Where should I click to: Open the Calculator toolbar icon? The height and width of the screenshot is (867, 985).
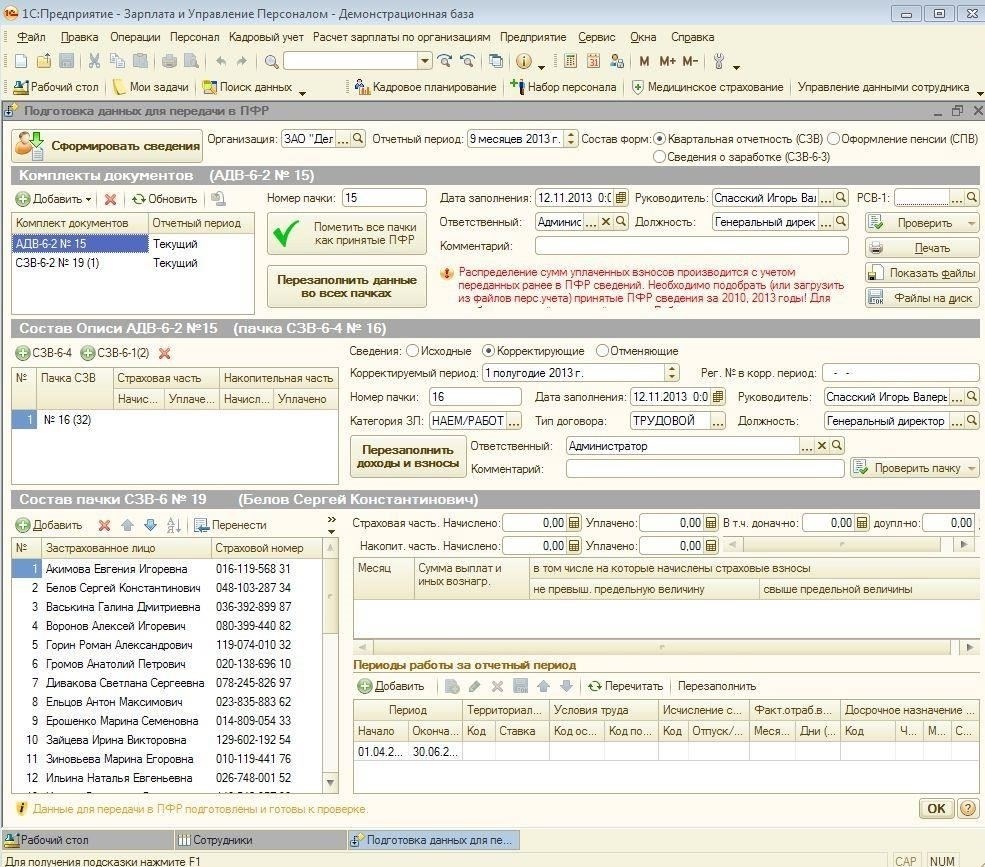(570, 61)
